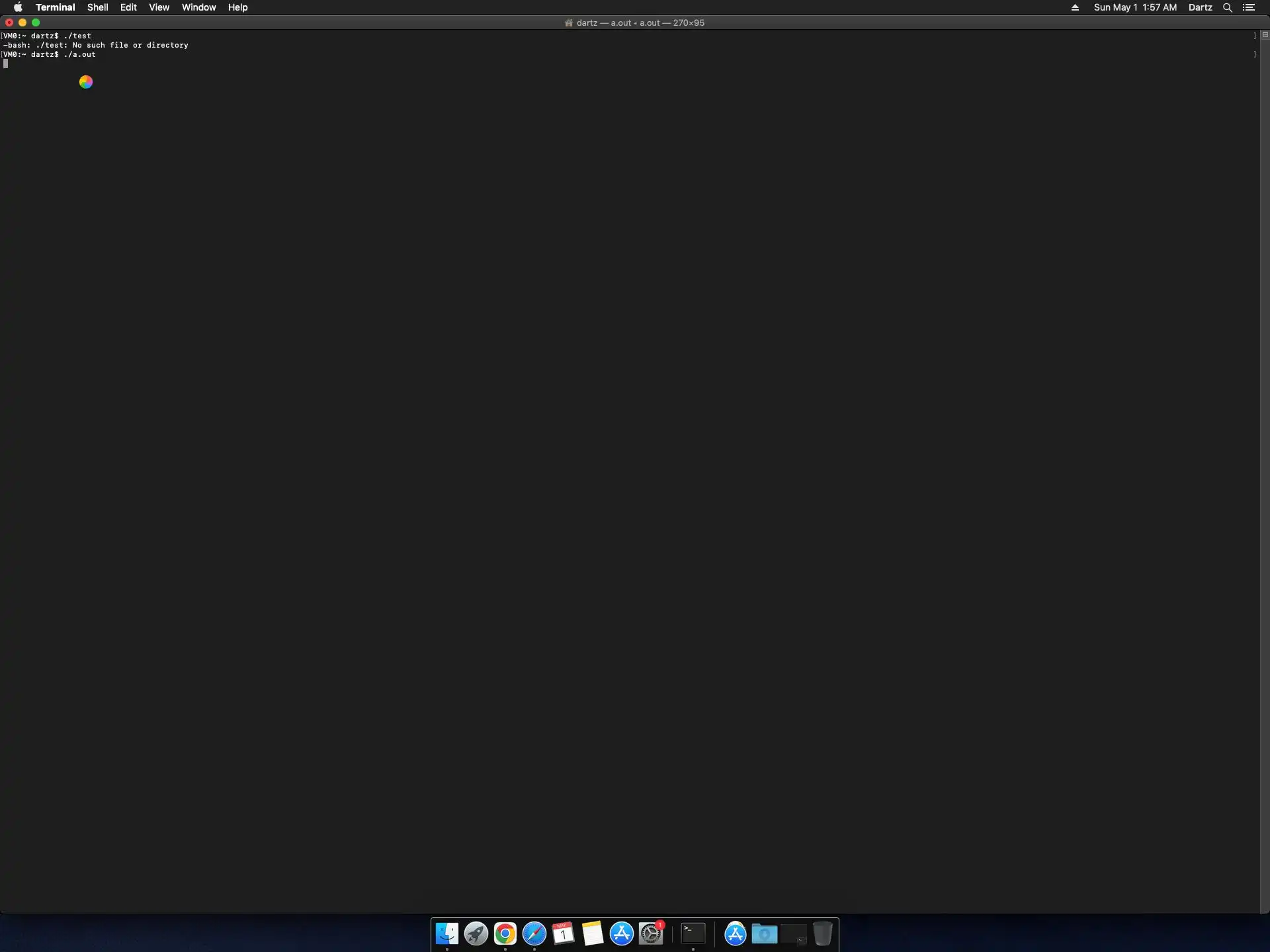Open the Trash in the Dock
Screen dimensions: 1270x952
pyautogui.click(x=822, y=933)
